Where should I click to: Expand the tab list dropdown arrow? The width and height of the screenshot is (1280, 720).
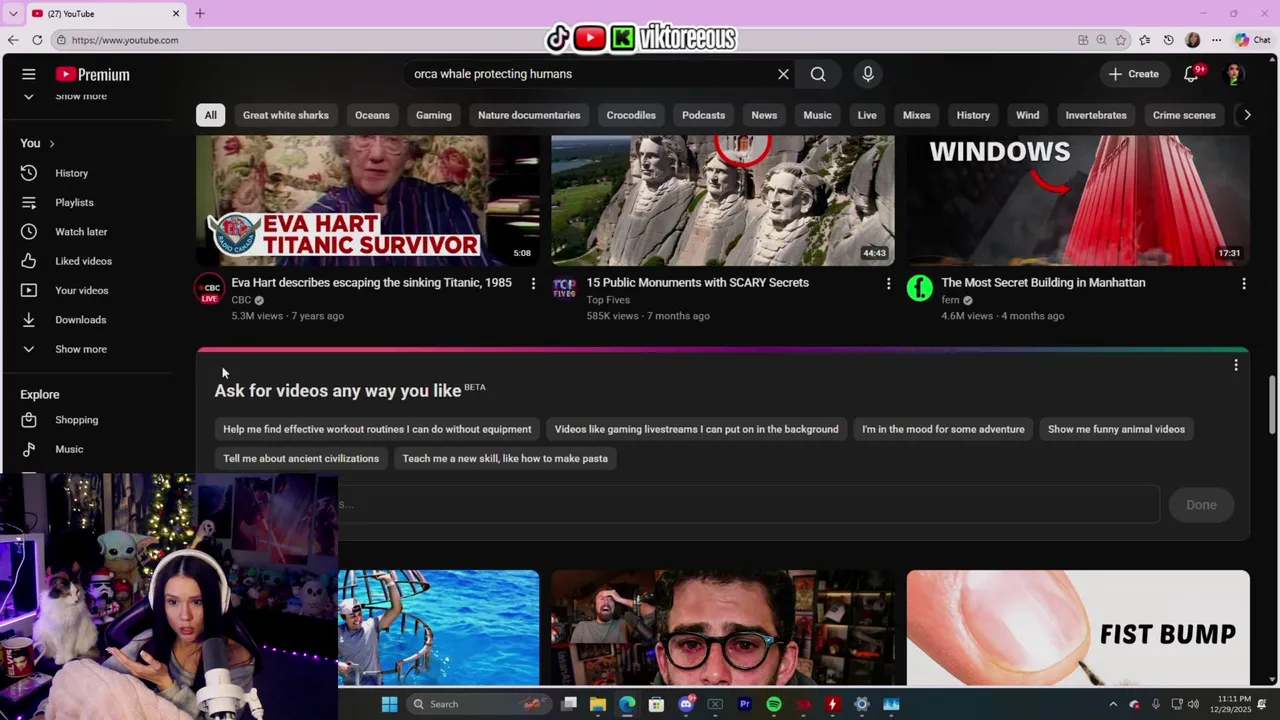point(13,14)
